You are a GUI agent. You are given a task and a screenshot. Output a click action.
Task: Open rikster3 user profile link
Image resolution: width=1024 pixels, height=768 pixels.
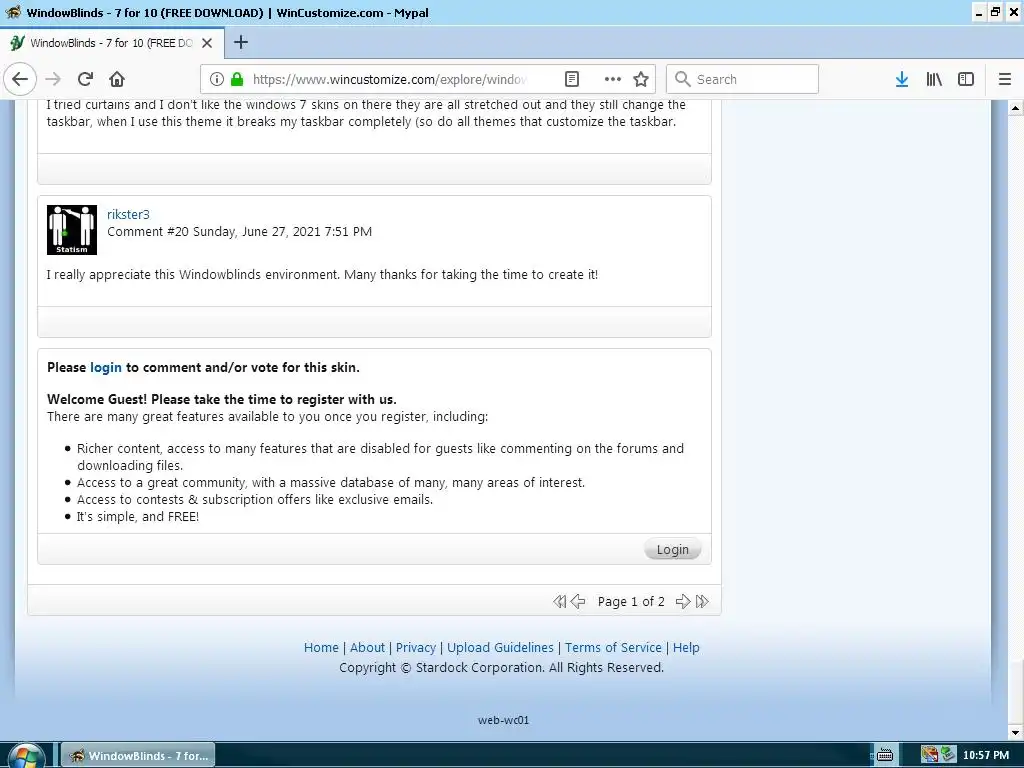pos(128,214)
